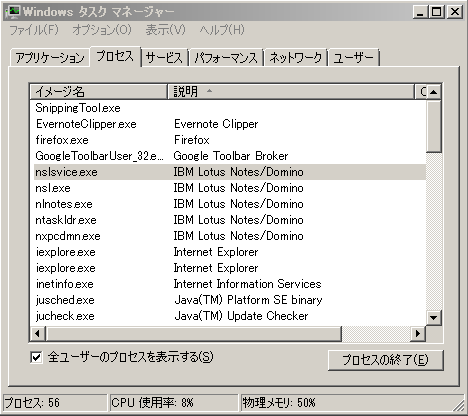Switch to the アプリケーション tab
This screenshot has height=416, width=468.
tap(50, 58)
